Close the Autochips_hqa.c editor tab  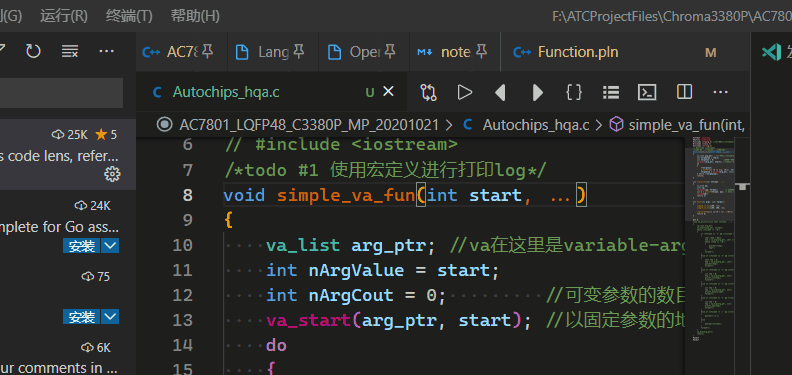pos(388,91)
